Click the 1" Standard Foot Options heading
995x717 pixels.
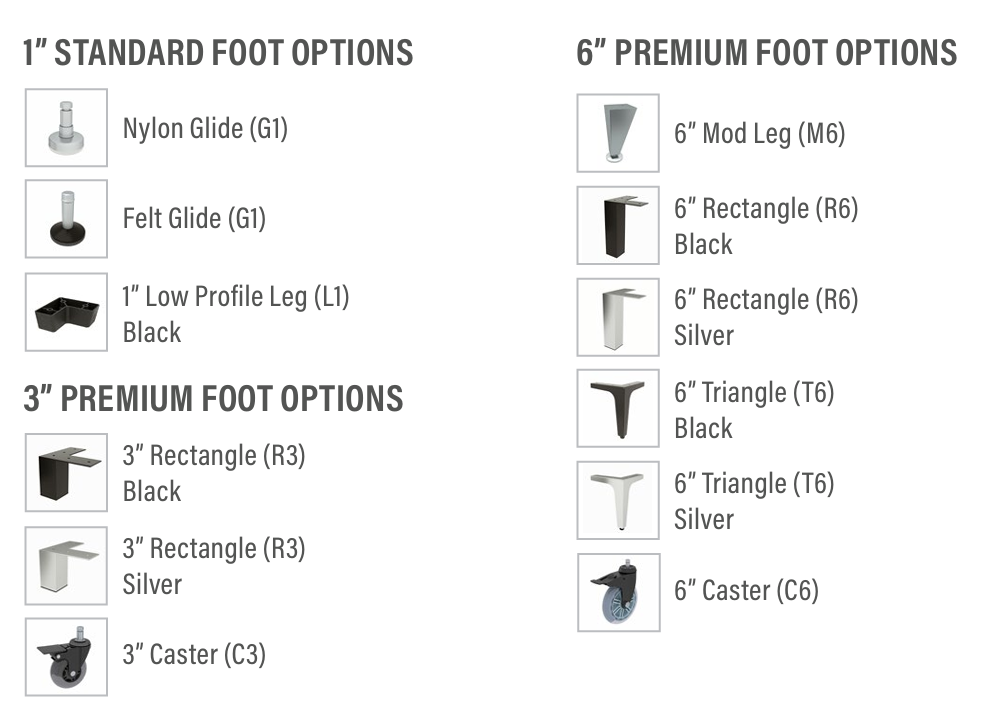[x=218, y=53]
